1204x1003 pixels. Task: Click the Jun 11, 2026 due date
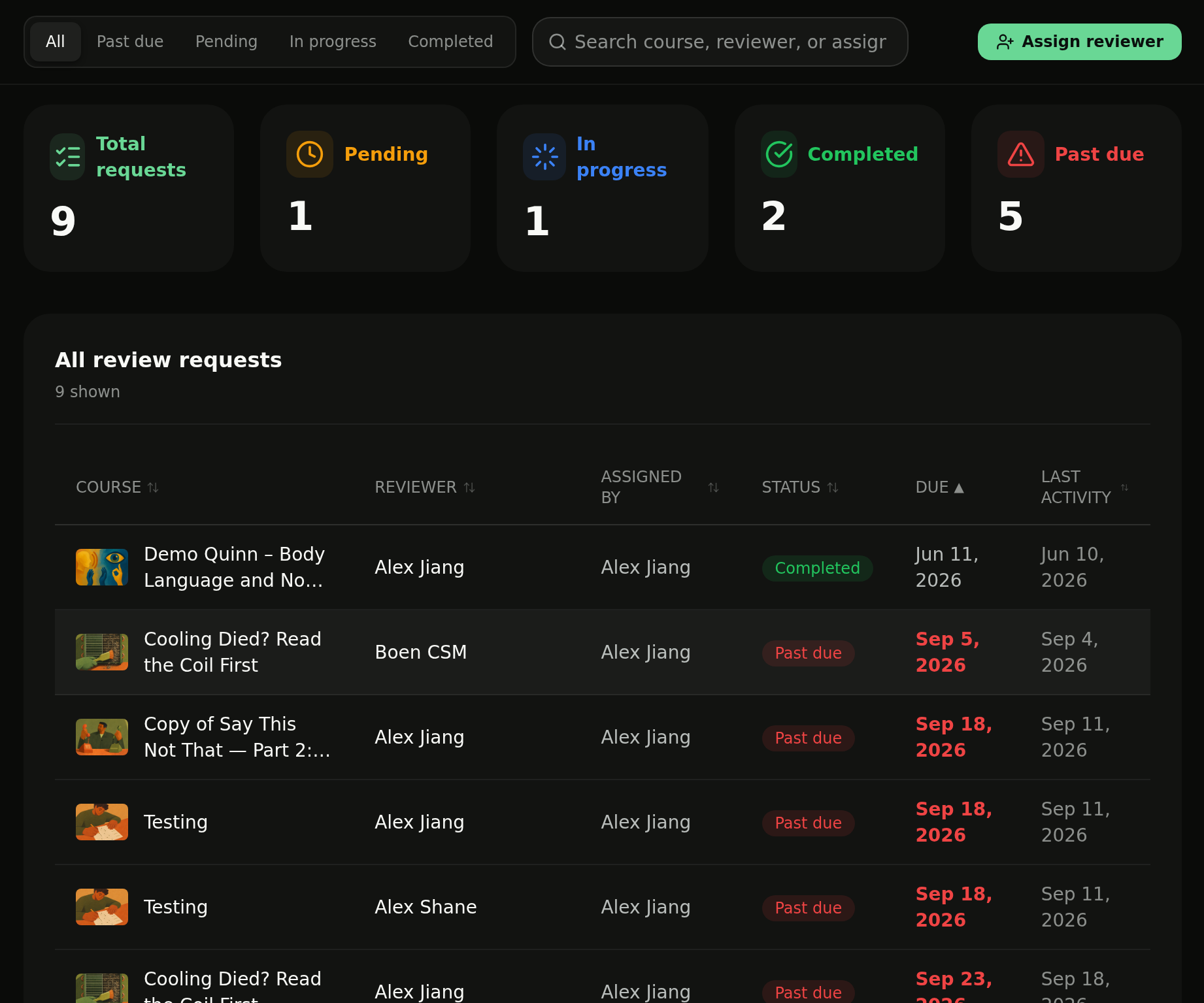pos(947,567)
